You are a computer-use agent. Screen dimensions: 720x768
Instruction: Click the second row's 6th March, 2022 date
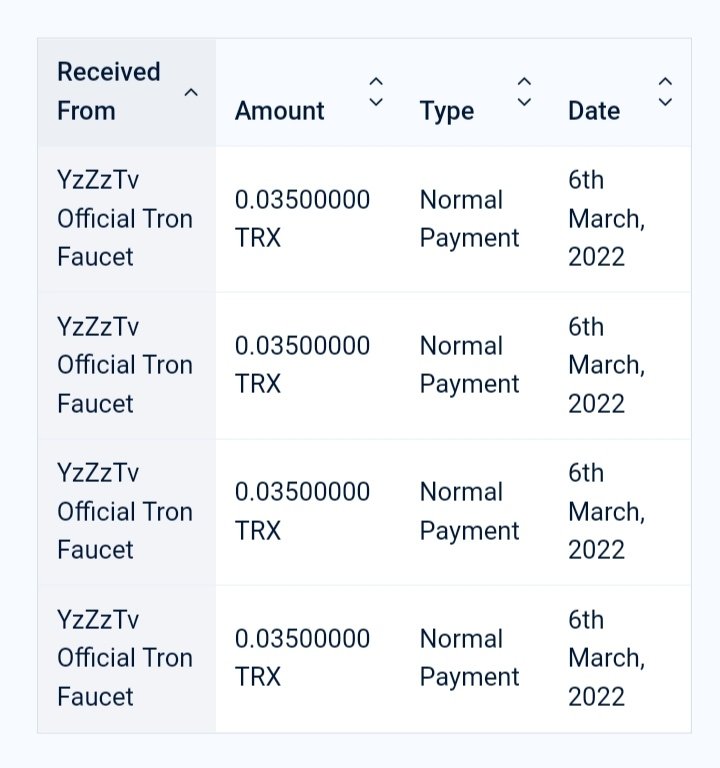606,365
